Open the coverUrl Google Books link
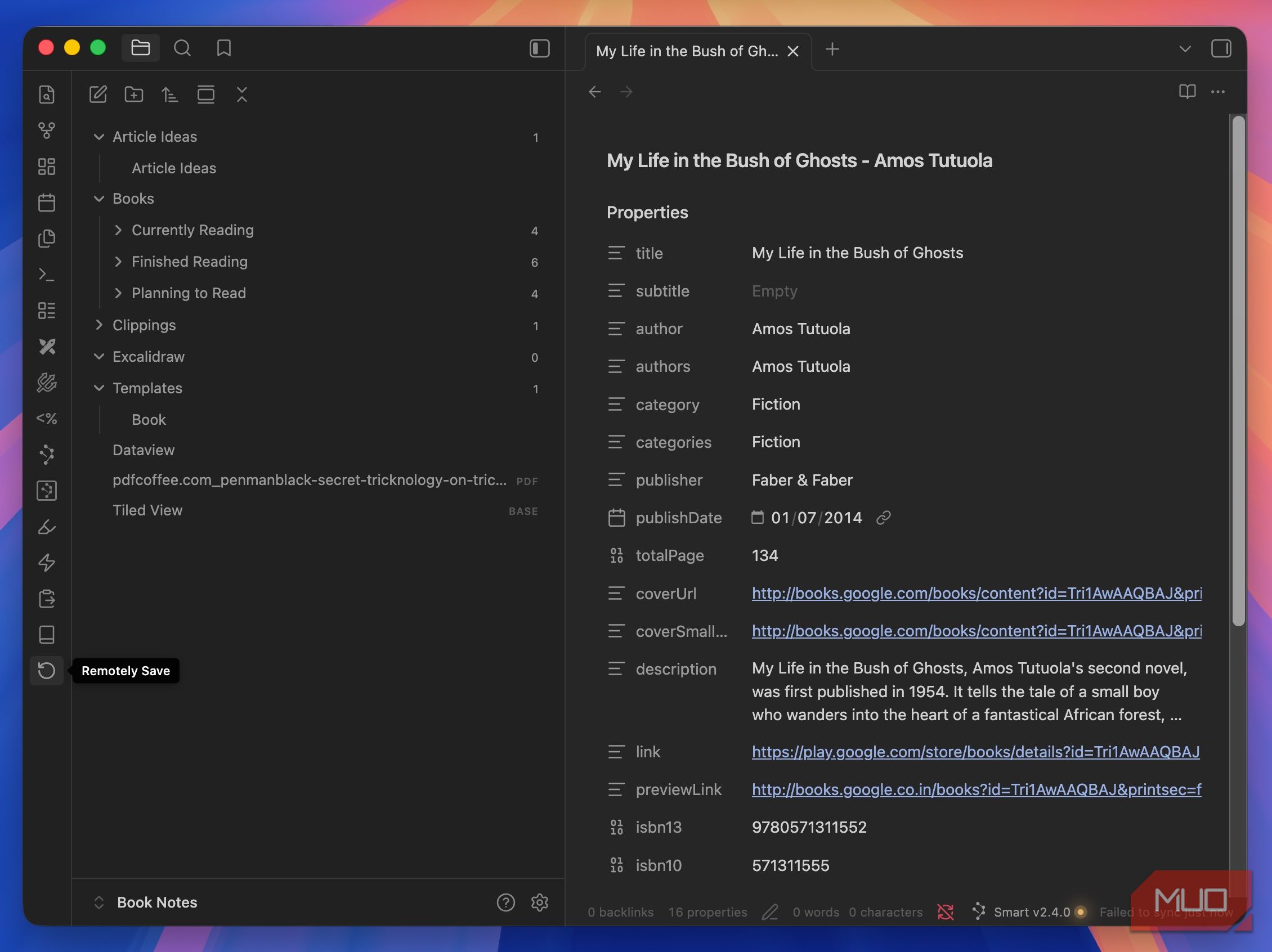 point(977,593)
